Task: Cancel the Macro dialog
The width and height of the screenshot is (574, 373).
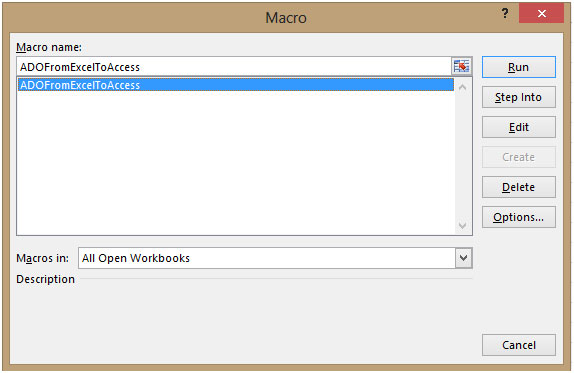Action: (x=518, y=345)
